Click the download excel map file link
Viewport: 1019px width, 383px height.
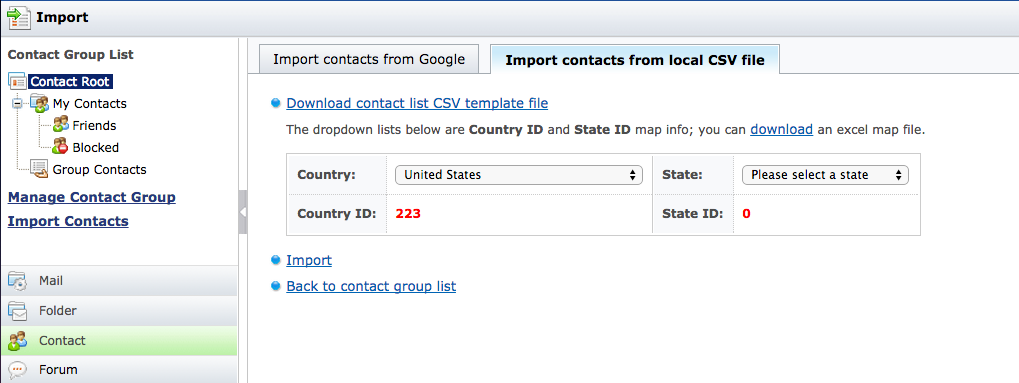click(781, 129)
